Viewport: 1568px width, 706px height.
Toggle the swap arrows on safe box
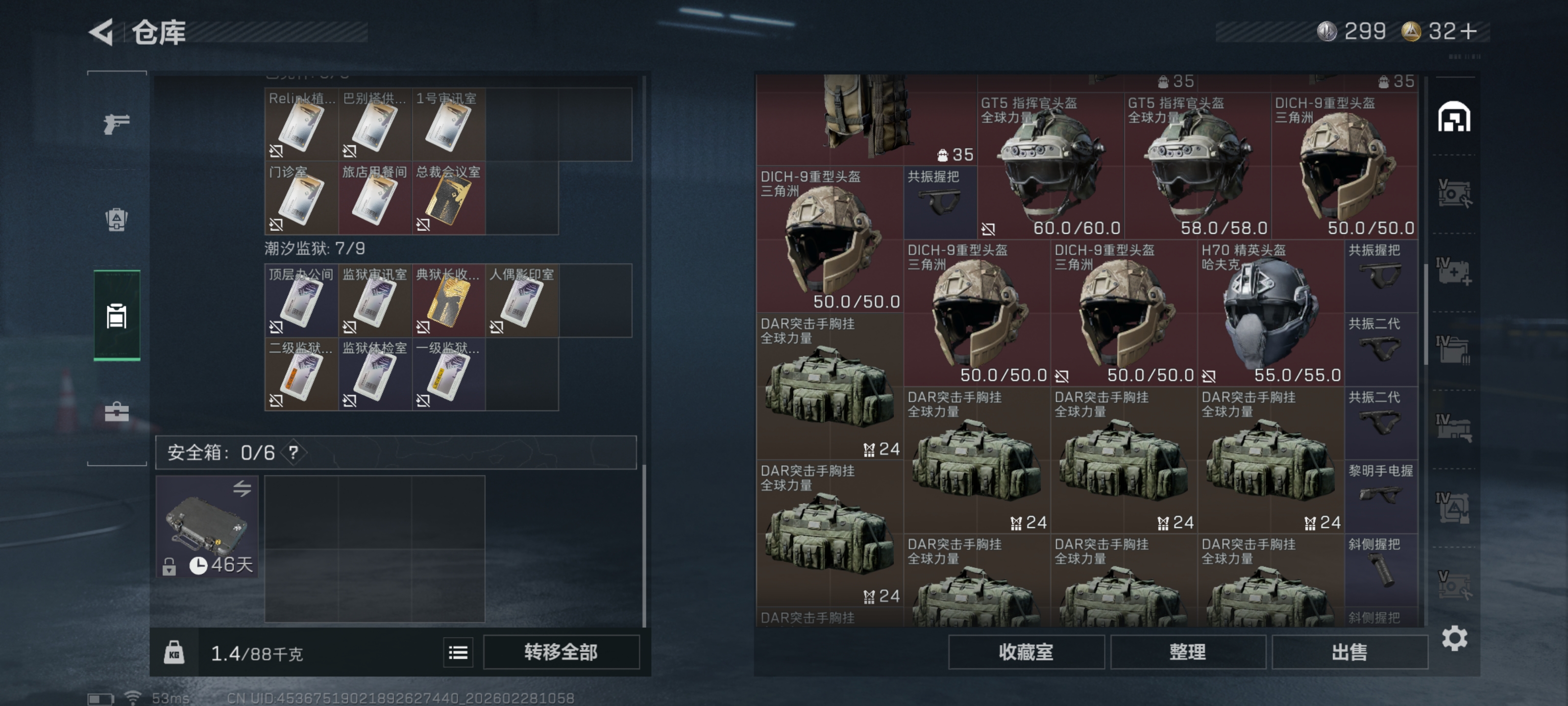(x=242, y=488)
